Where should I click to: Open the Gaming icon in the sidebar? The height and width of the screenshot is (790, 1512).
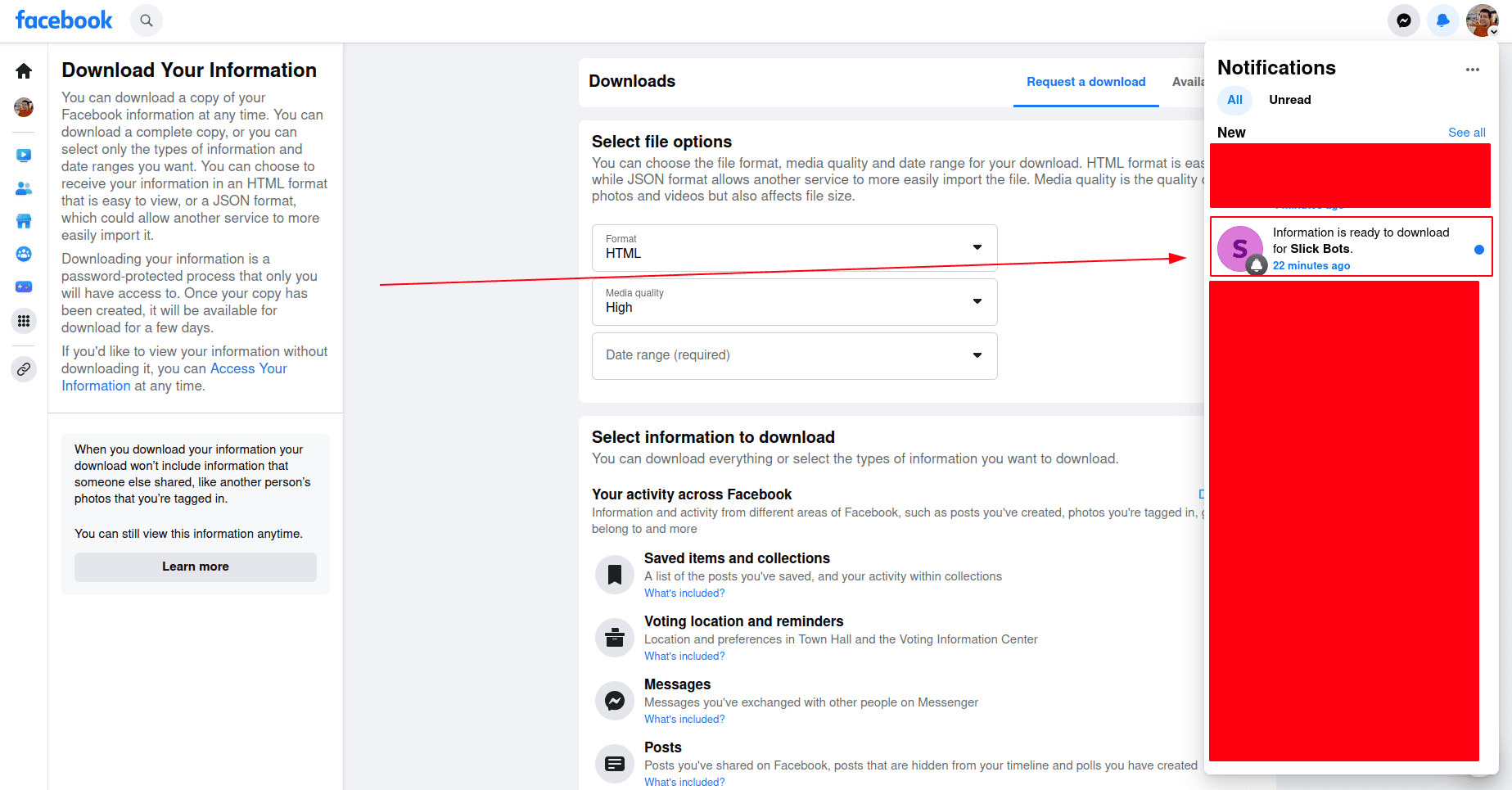pos(24,287)
